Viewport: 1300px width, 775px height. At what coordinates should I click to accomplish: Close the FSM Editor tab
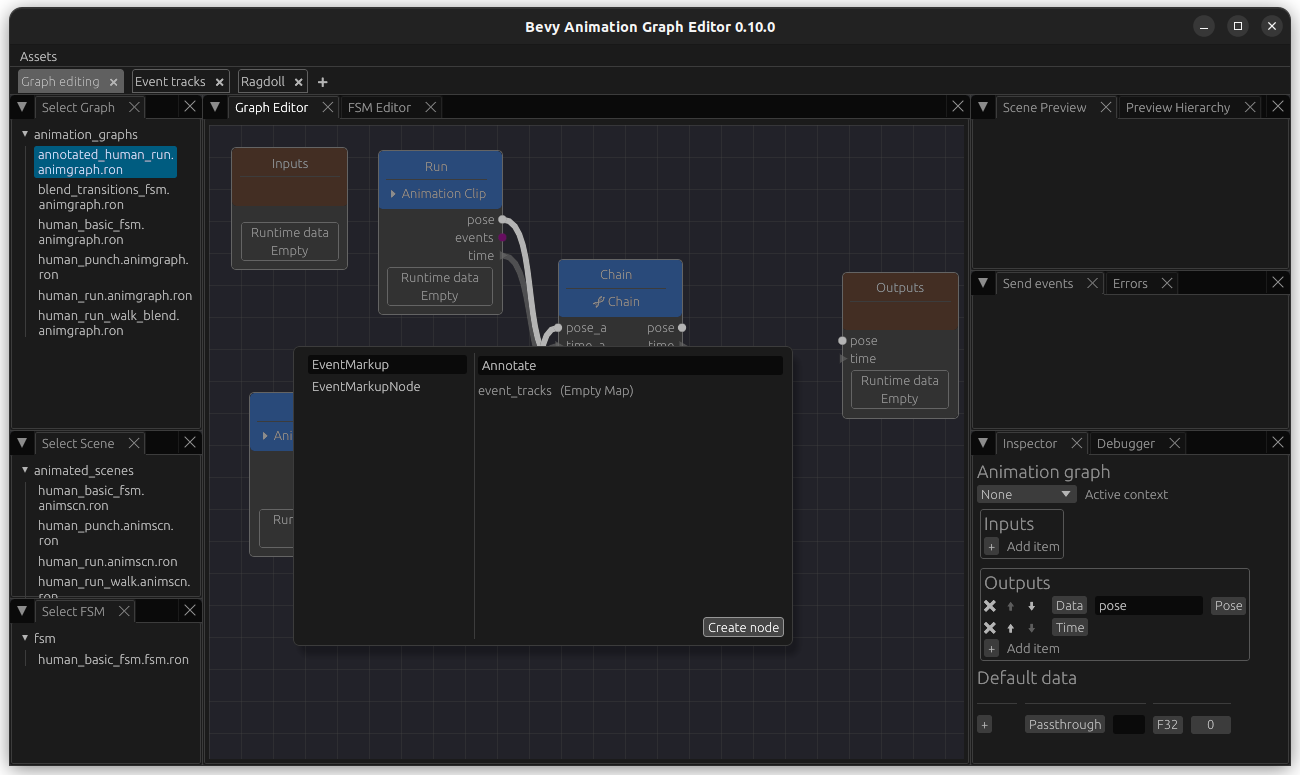click(431, 107)
